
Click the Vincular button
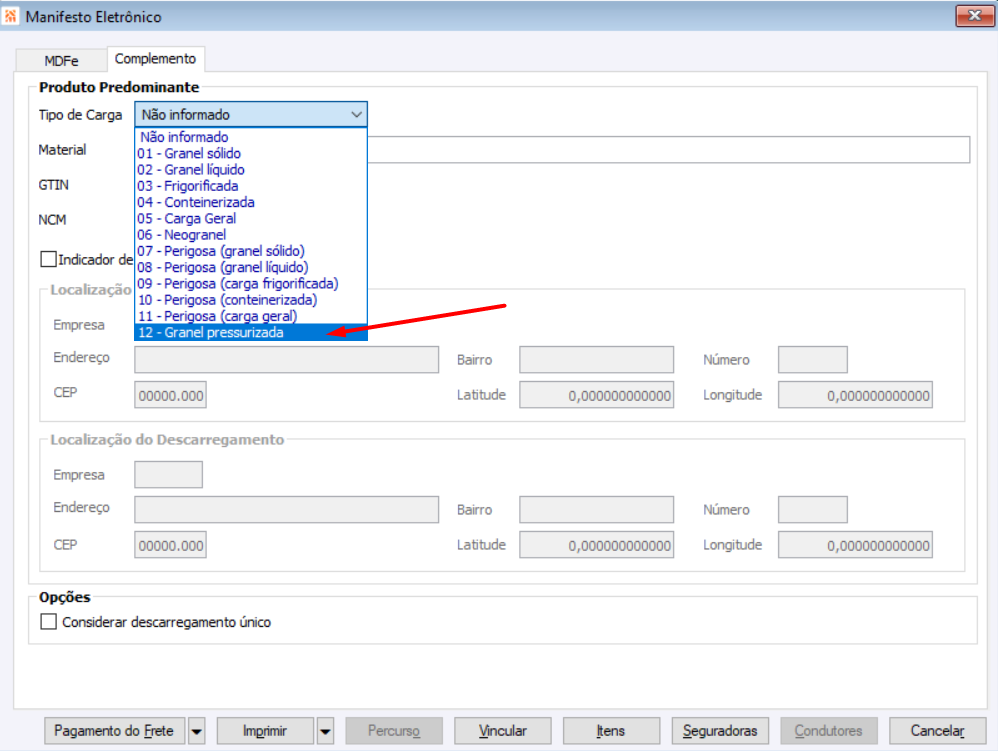click(x=503, y=731)
